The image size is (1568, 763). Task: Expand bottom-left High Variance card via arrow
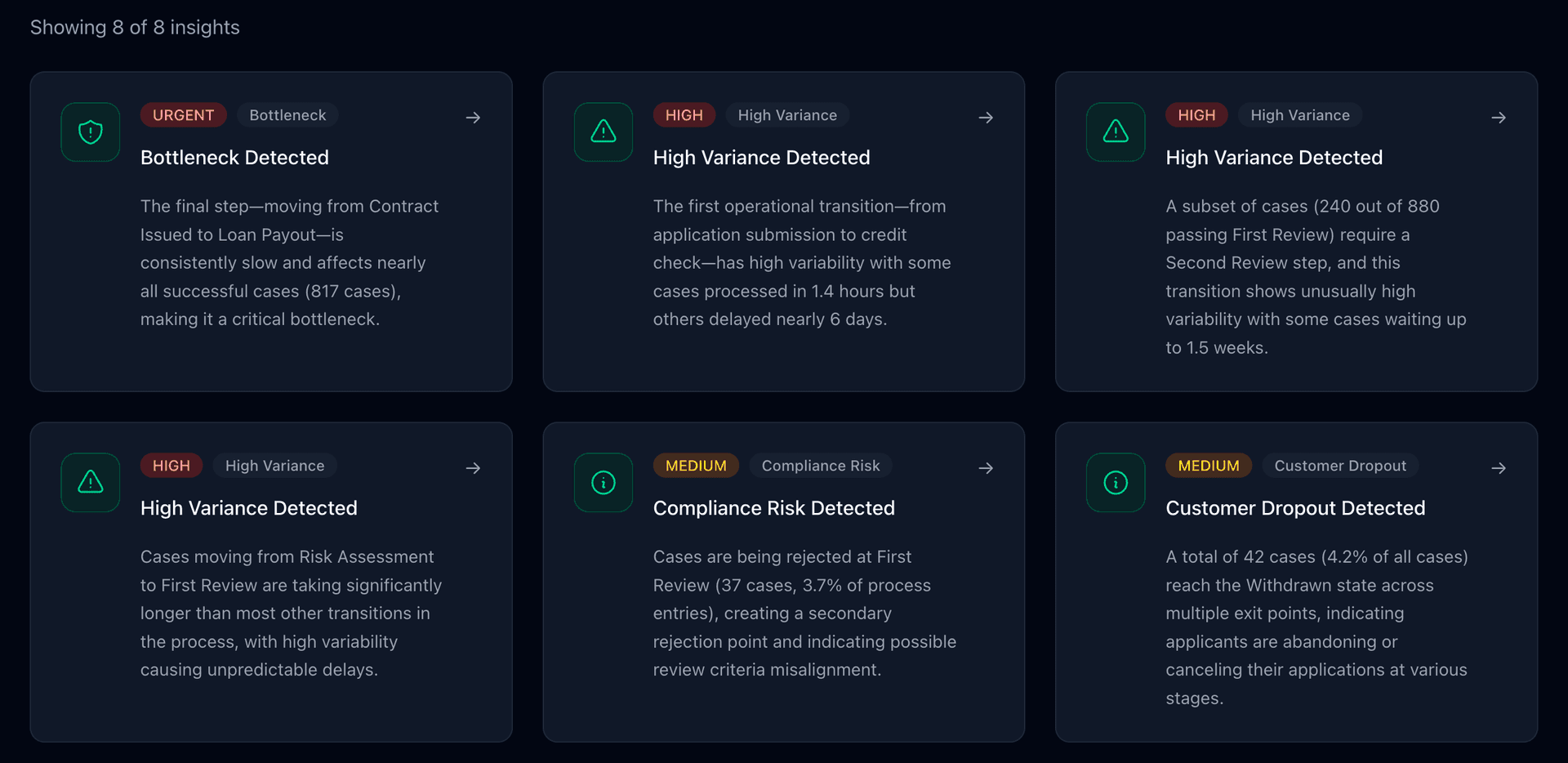coord(474,468)
